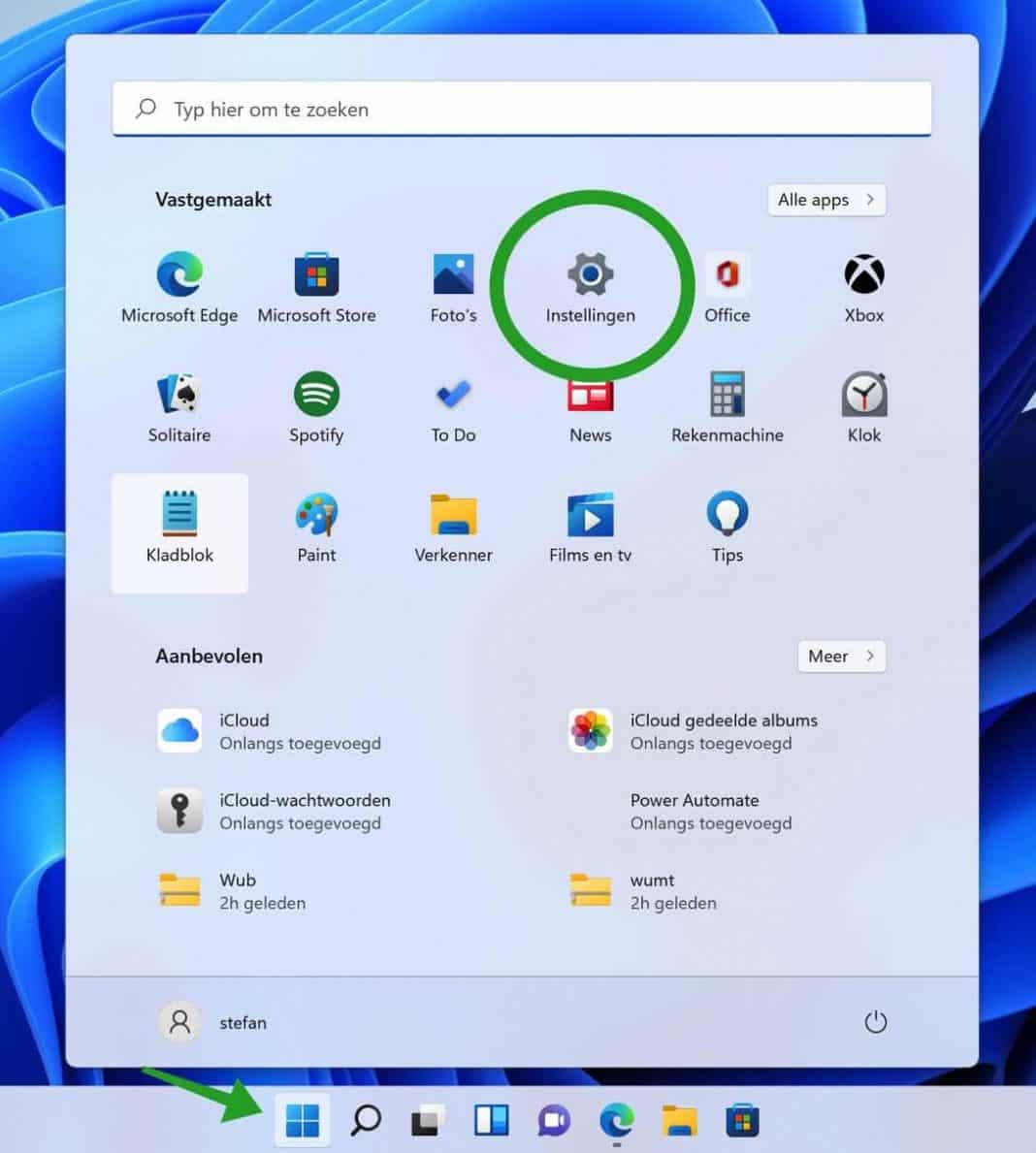Viewport: 1036px width, 1153px height.
Task: Show Meer recommended items
Action: click(840, 657)
